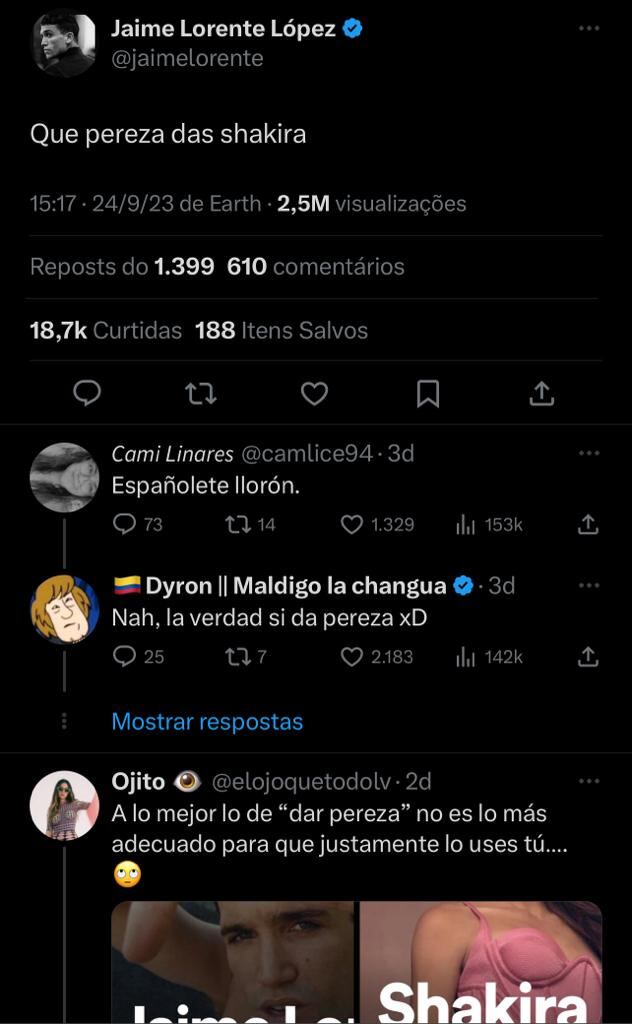Bookmark the main tweet
Viewport: 632px width, 1024px height.
pyautogui.click(x=428, y=394)
